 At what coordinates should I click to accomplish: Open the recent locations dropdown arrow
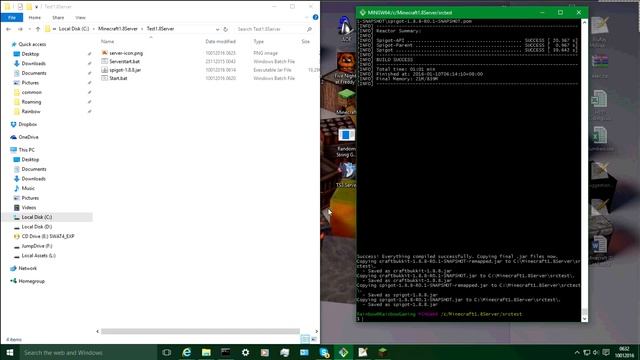click(x=29, y=29)
